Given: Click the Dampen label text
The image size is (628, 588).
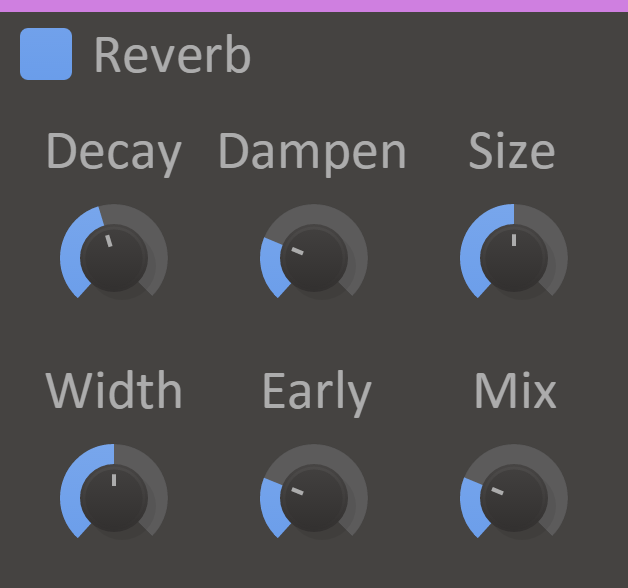Looking at the screenshot, I should point(312,152).
